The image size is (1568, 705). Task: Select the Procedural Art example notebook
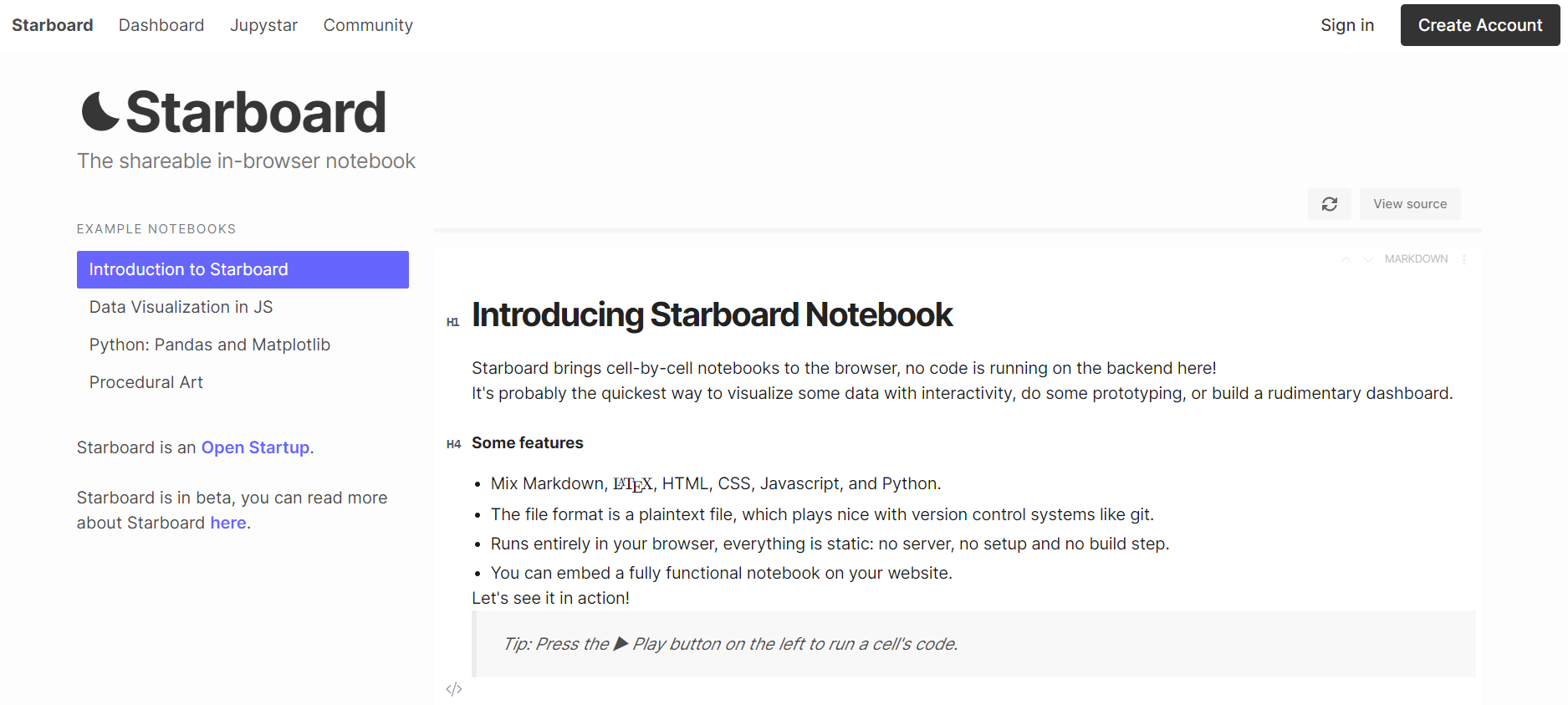point(146,382)
